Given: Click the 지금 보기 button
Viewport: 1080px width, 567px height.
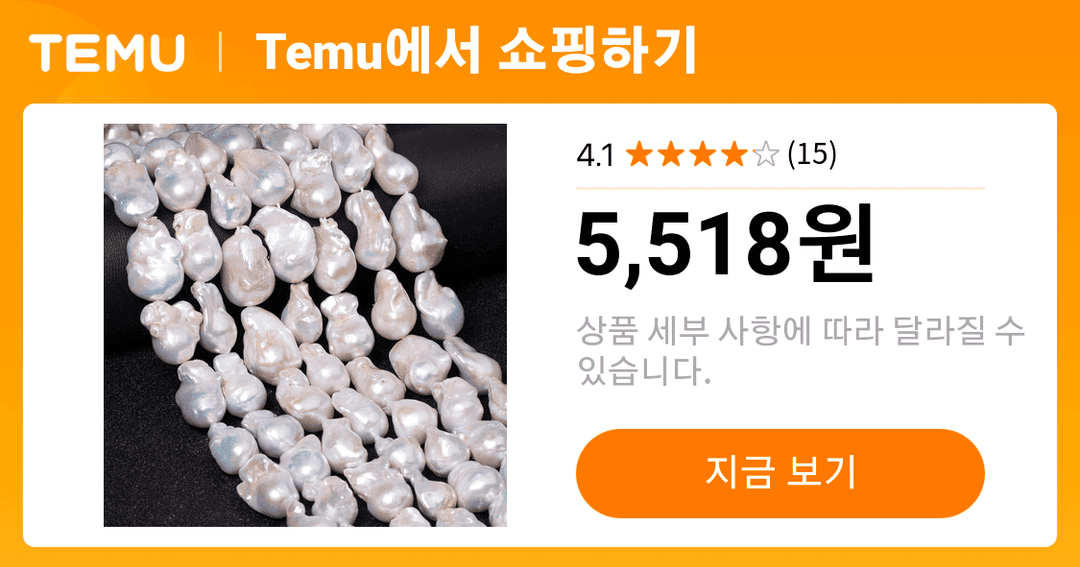Looking at the screenshot, I should tap(780, 473).
